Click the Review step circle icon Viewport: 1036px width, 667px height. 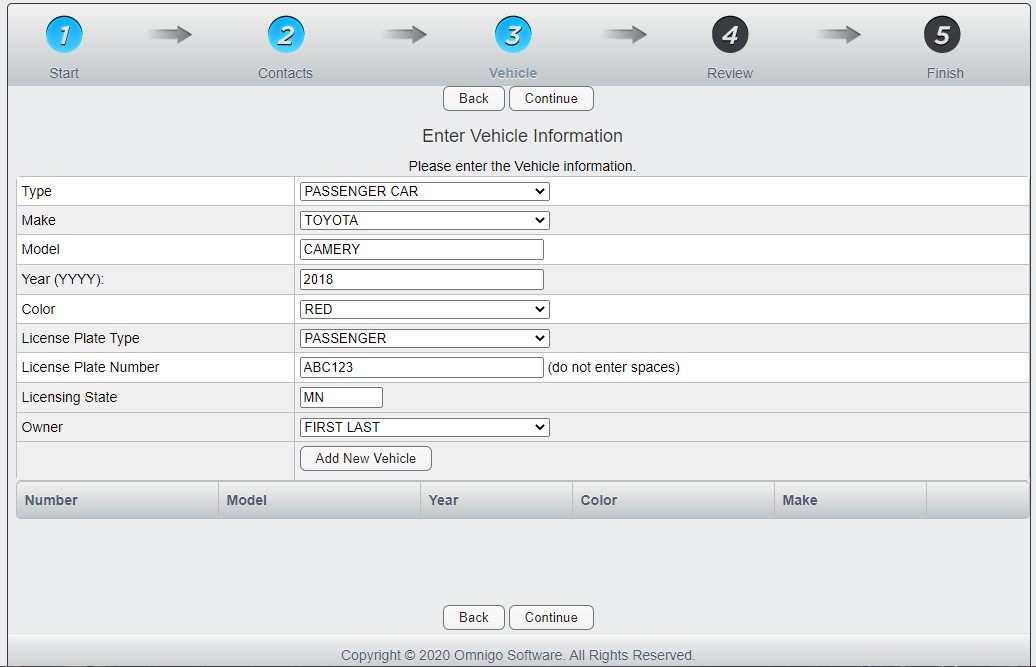[x=729, y=33]
